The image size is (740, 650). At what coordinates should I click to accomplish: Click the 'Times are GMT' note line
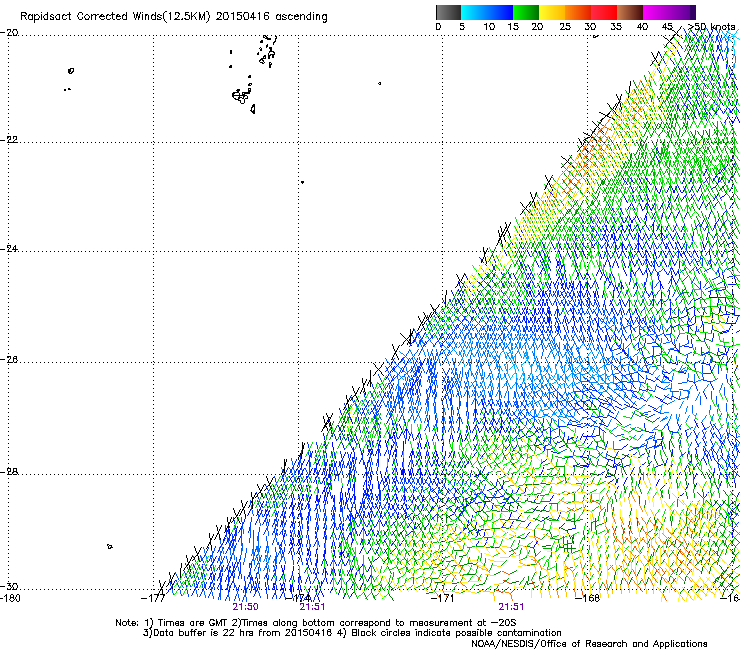pos(315,623)
